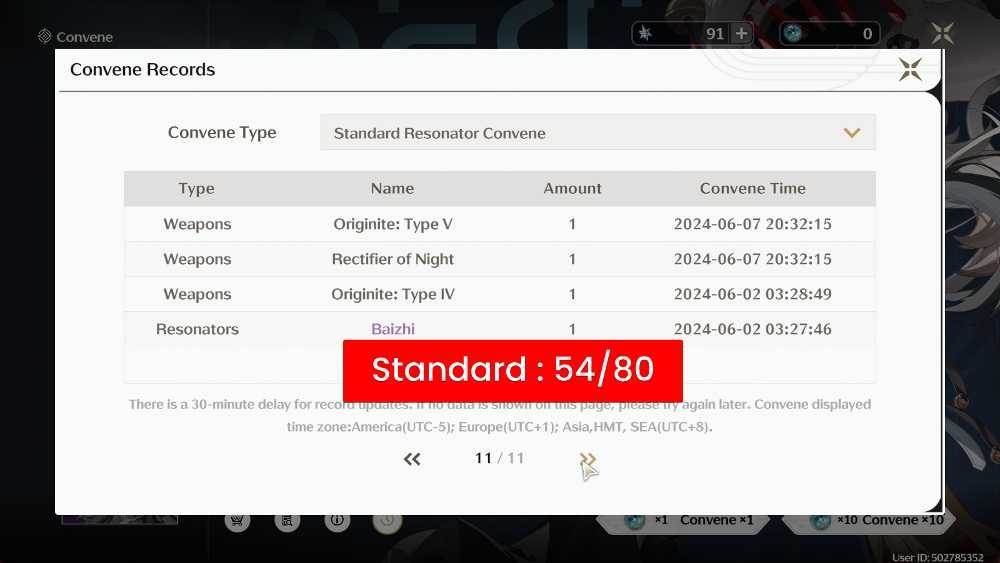Click the Resonators type cell
The height and width of the screenshot is (563, 1000).
click(x=197, y=329)
